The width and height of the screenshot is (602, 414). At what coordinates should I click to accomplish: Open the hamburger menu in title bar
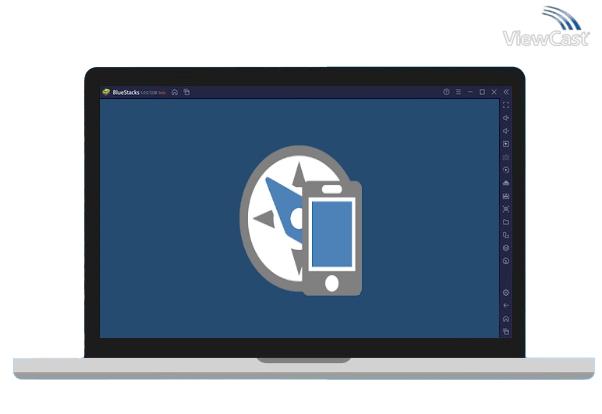pos(458,92)
